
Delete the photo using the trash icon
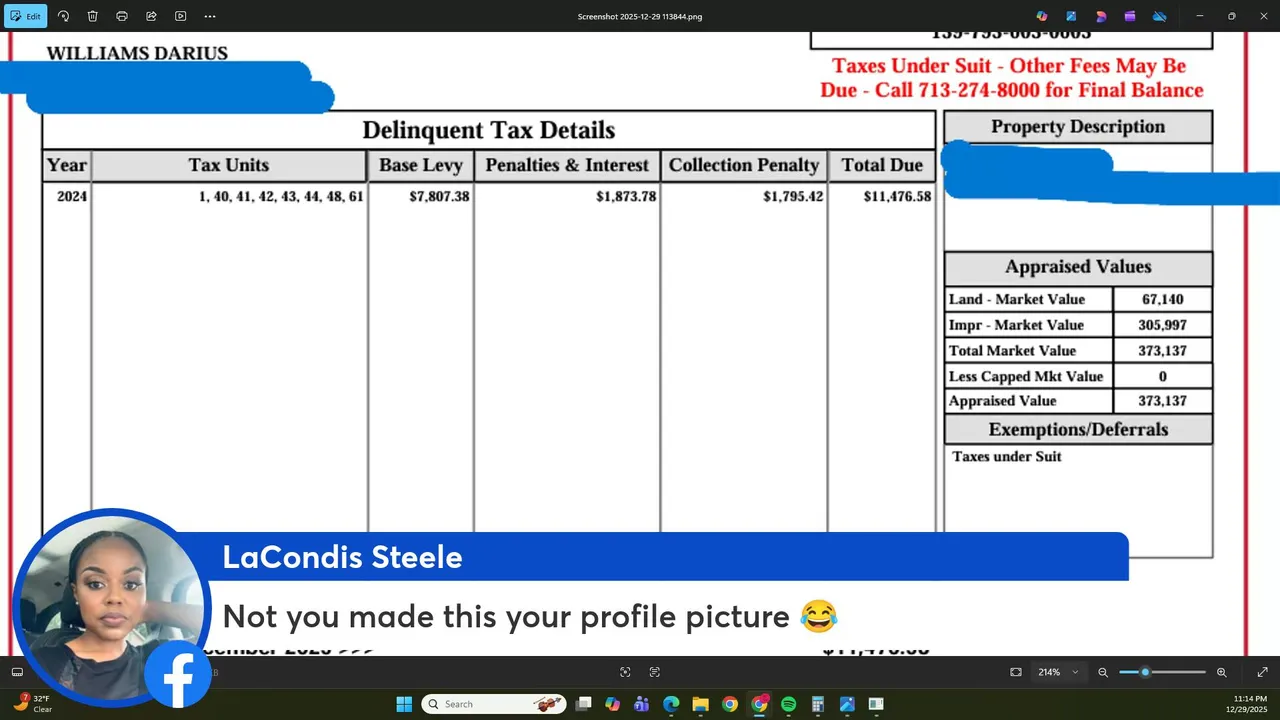point(92,16)
